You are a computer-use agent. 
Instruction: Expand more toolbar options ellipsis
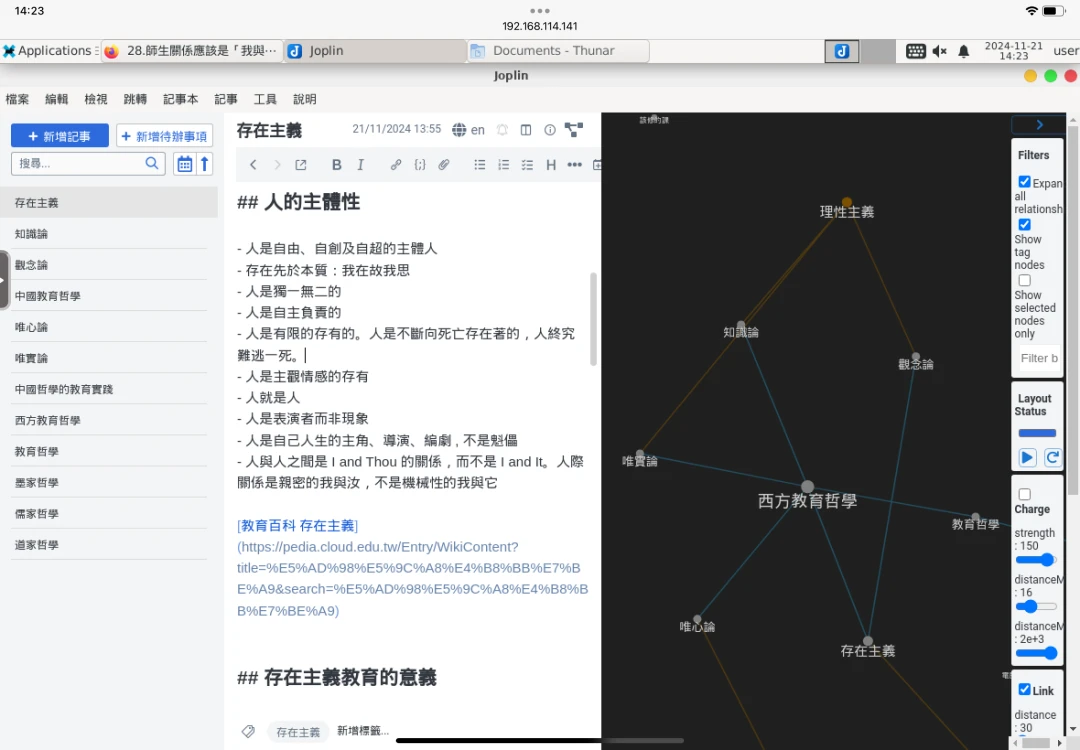pos(574,165)
